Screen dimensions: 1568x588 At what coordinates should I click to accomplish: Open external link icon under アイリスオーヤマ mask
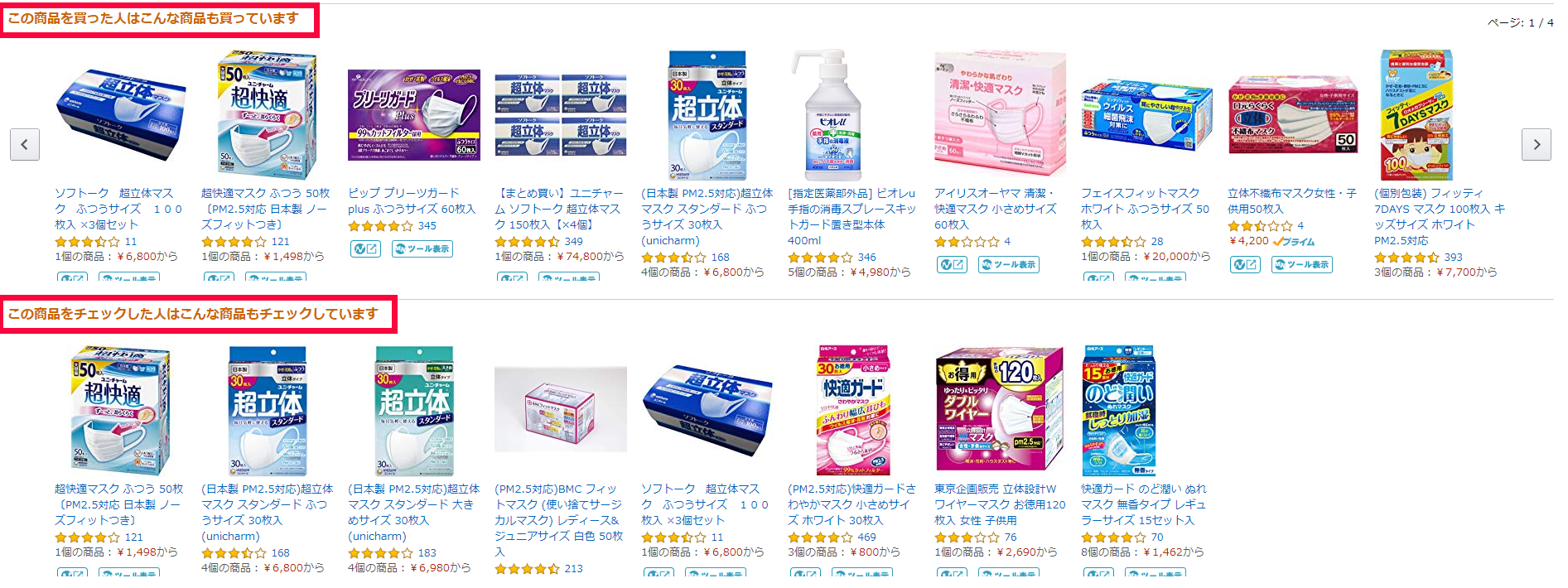951,264
